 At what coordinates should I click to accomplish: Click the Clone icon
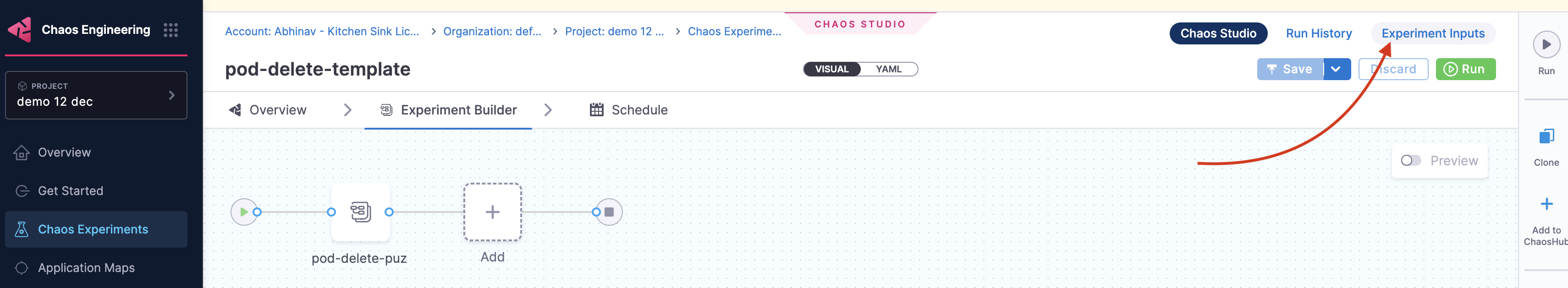point(1546,137)
